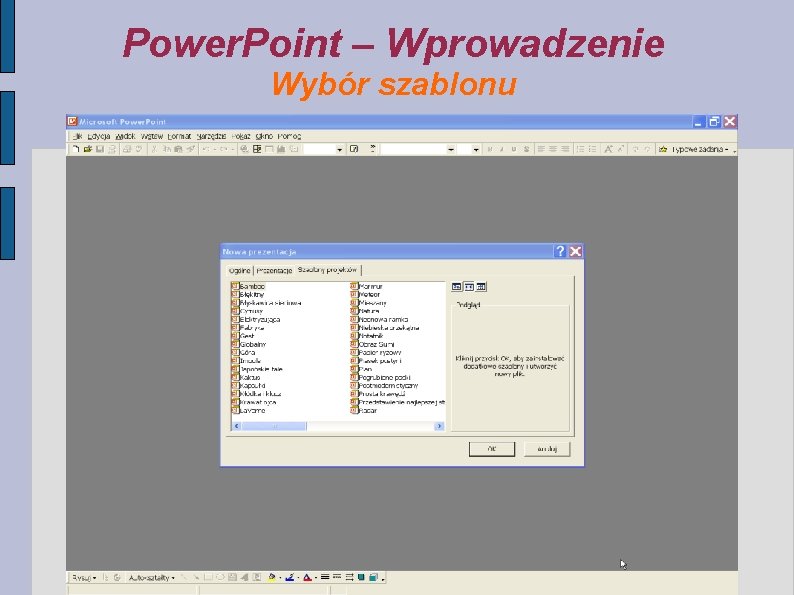Screen dimensions: 794x595
Task: Switch to the Ogólne tab
Action: 239,270
